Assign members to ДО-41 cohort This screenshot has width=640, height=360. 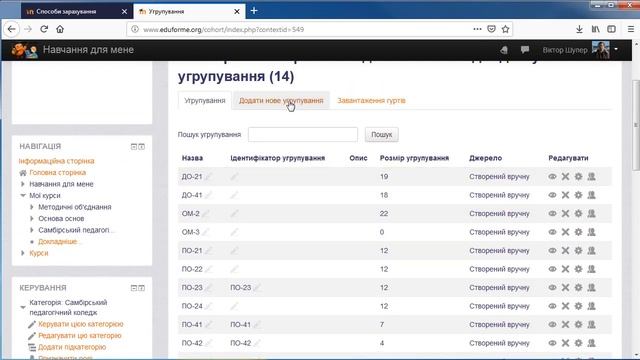coord(591,195)
